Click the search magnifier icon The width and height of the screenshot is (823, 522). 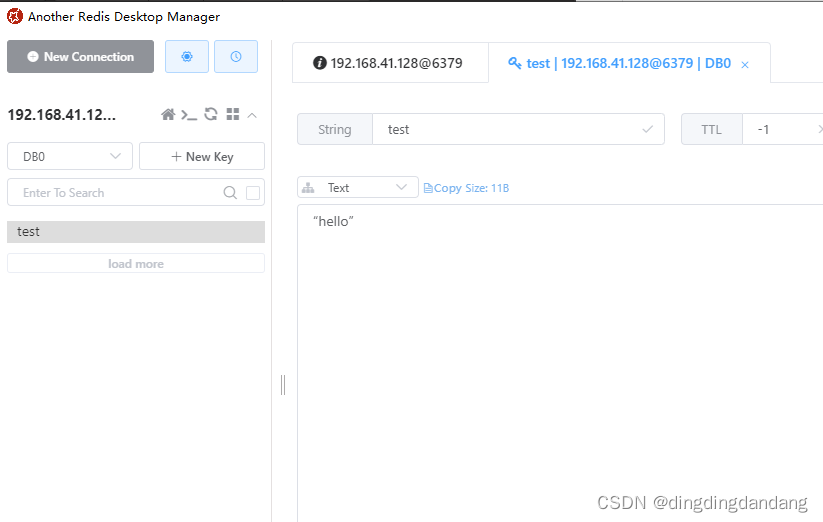tap(230, 193)
